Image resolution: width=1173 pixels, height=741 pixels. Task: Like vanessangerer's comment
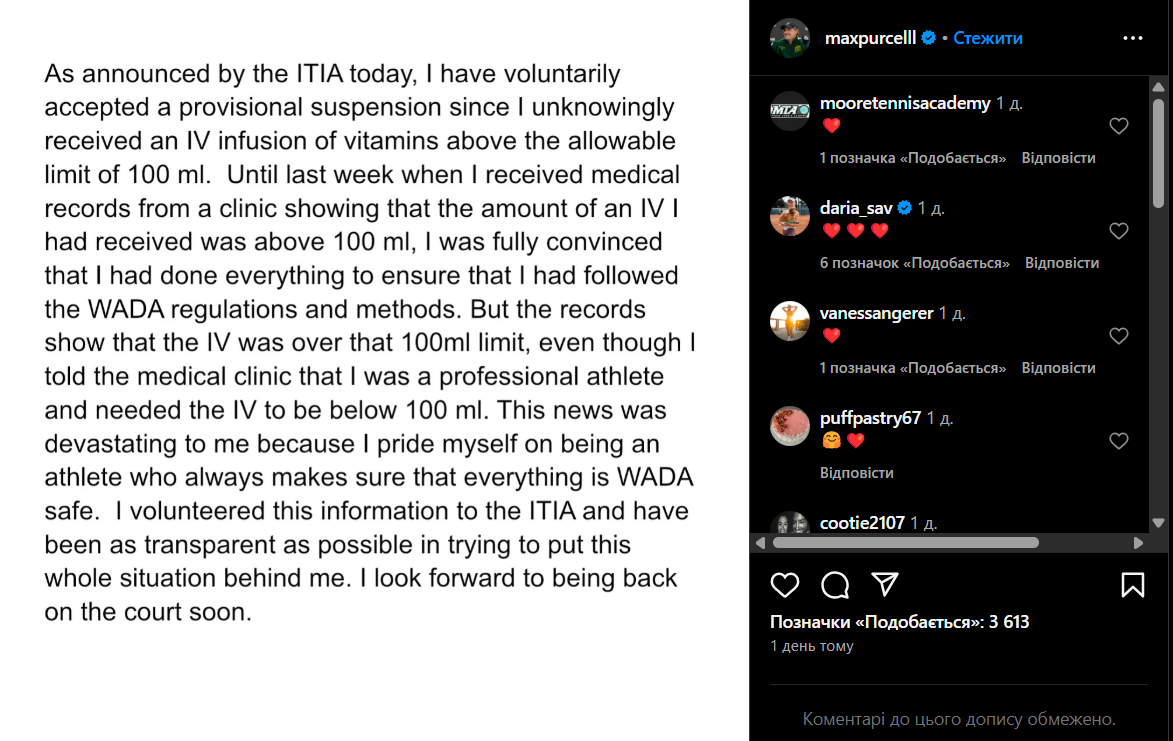(x=1118, y=336)
